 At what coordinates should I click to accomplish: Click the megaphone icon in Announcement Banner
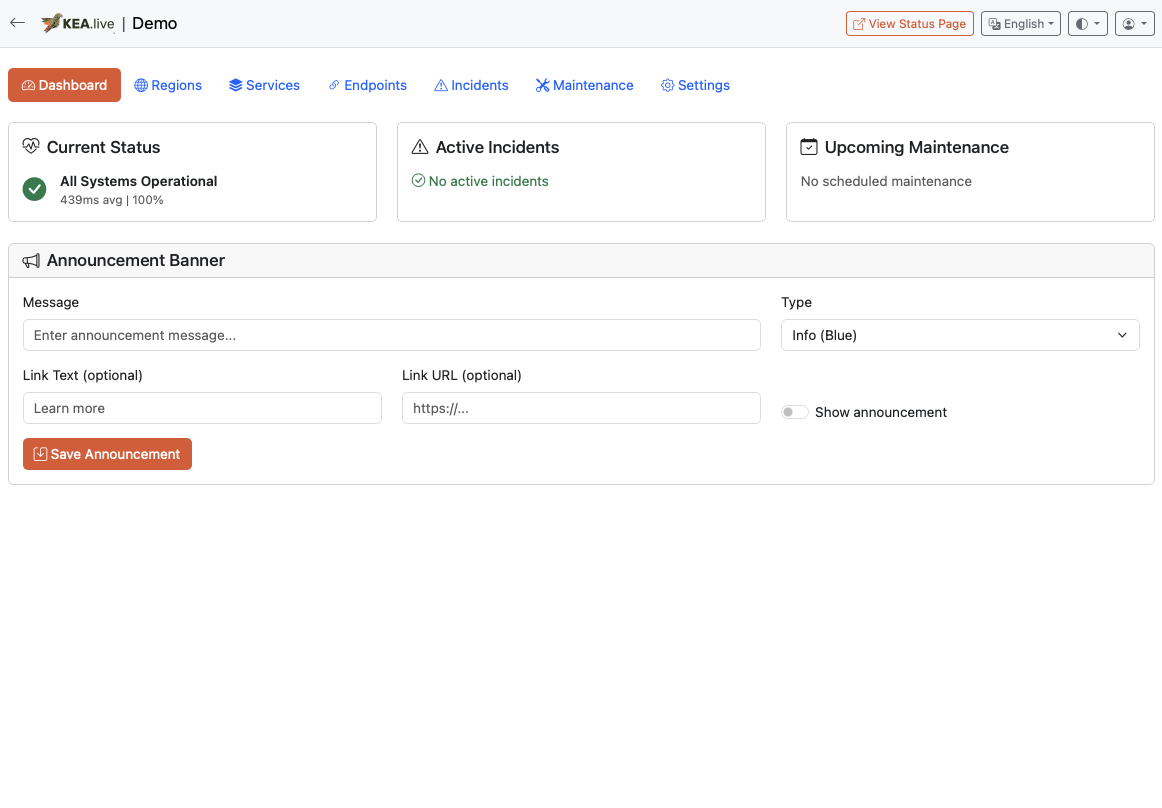[31, 261]
